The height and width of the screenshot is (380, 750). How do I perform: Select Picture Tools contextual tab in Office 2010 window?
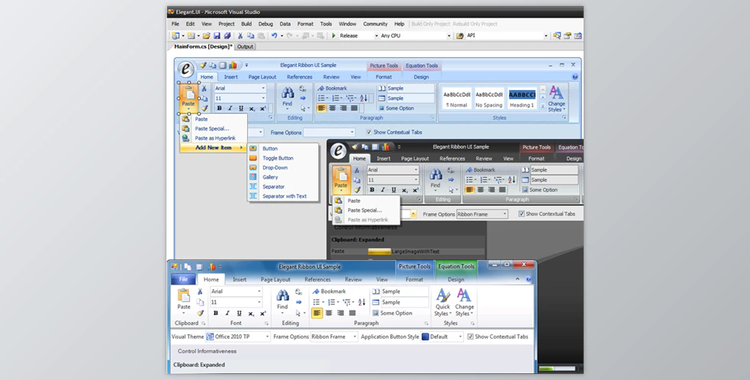point(414,267)
